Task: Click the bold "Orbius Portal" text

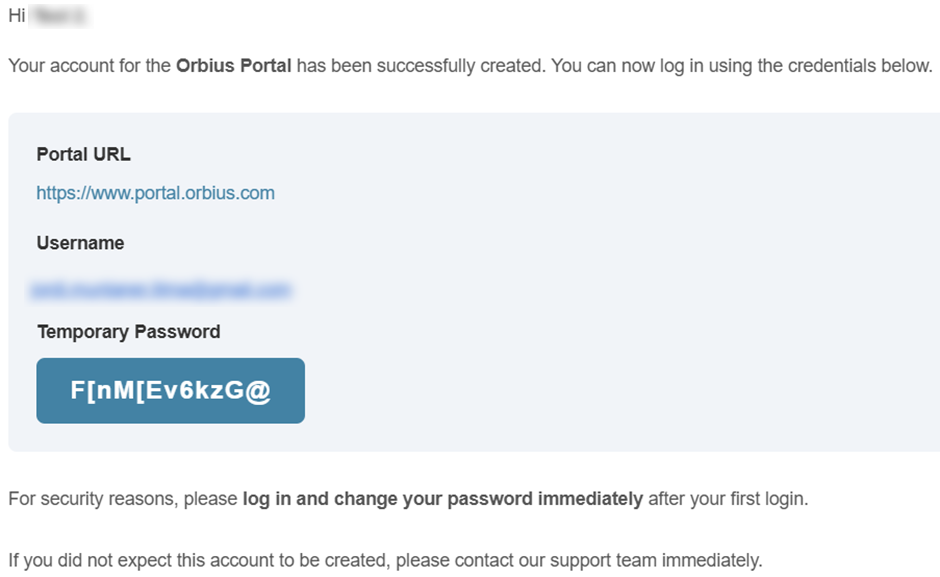Action: [234, 66]
